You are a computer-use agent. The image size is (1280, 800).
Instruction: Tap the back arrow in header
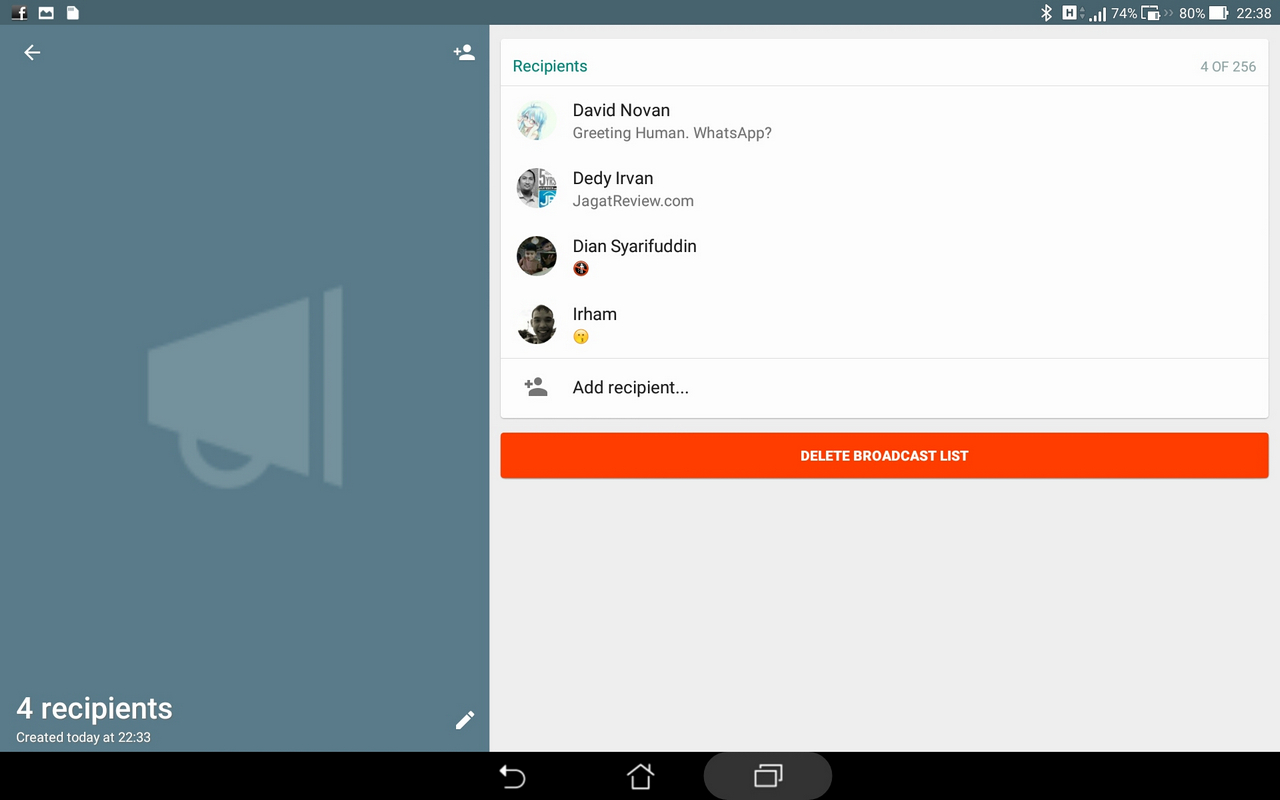coord(32,53)
